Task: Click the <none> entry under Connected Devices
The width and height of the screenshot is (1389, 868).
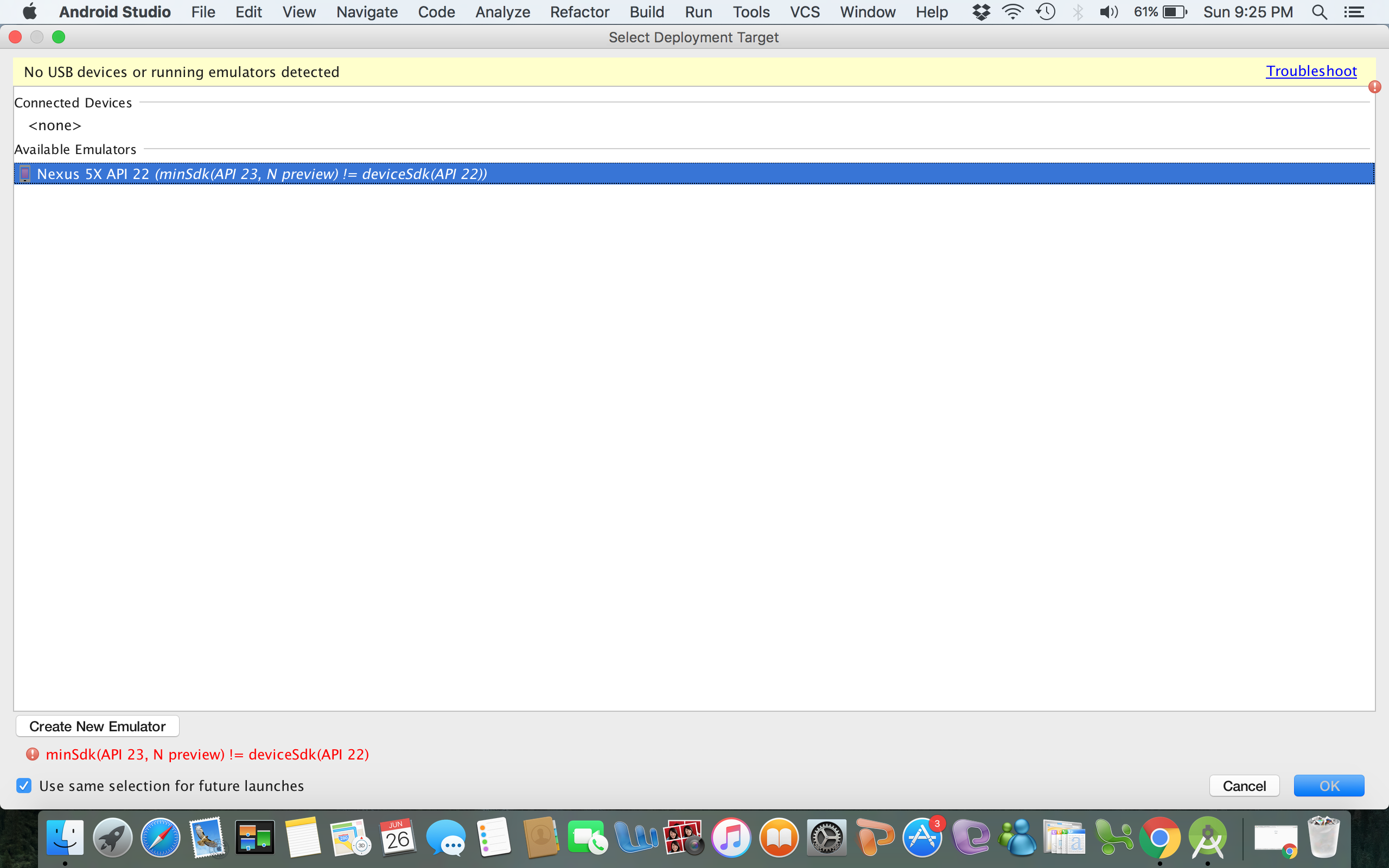Action: [x=55, y=125]
